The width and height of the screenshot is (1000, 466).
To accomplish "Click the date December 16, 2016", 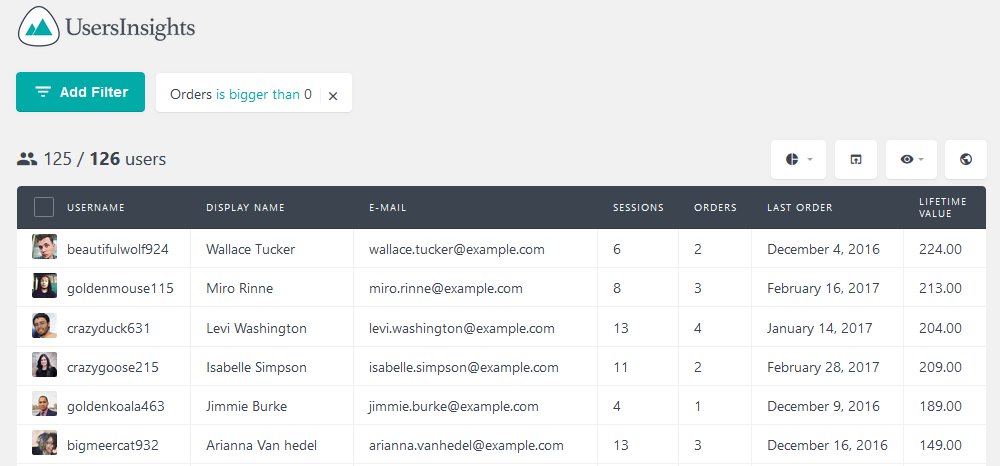I will click(x=827, y=445).
